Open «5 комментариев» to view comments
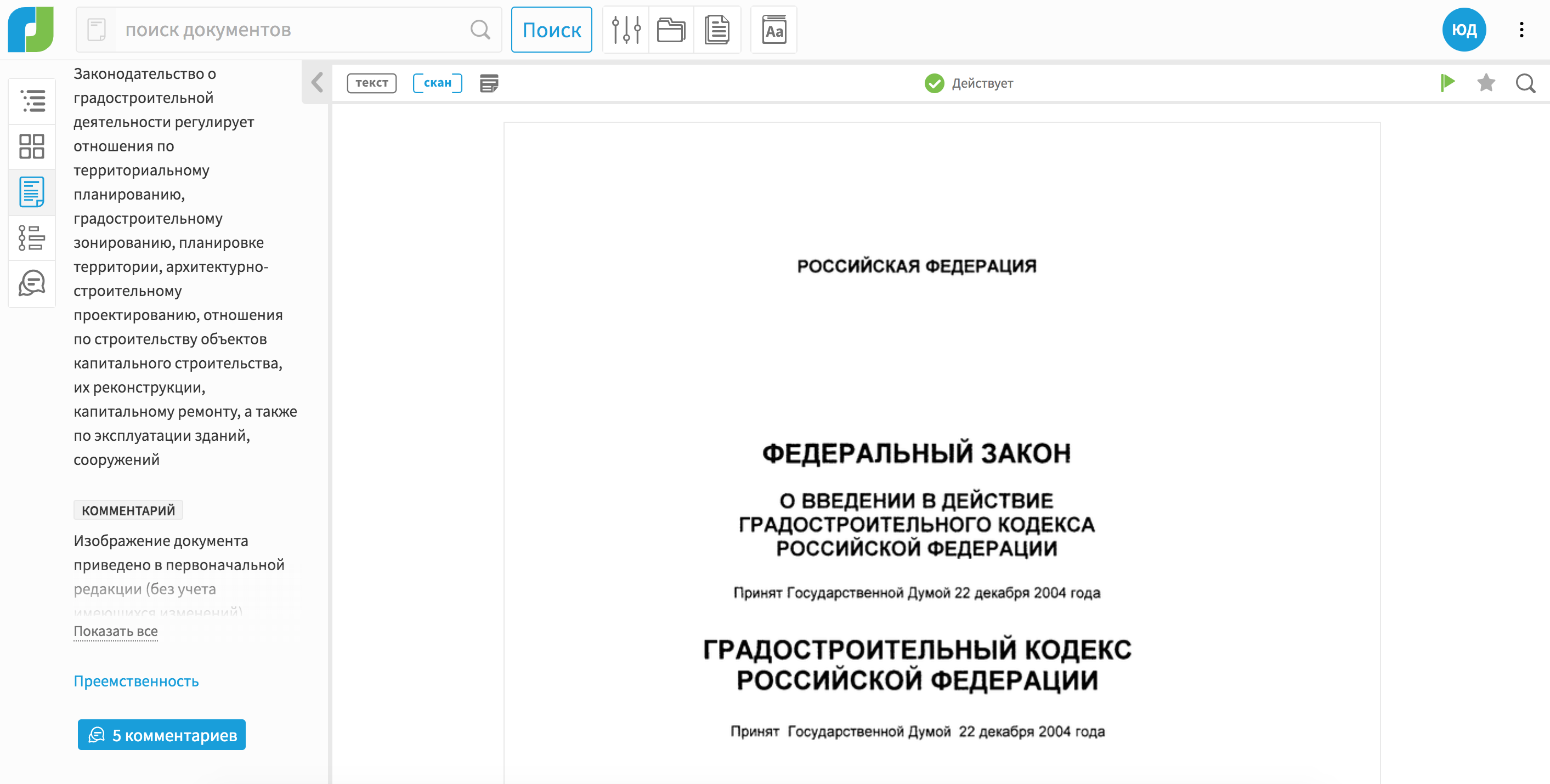The width and height of the screenshot is (1550, 784). pyautogui.click(x=161, y=735)
